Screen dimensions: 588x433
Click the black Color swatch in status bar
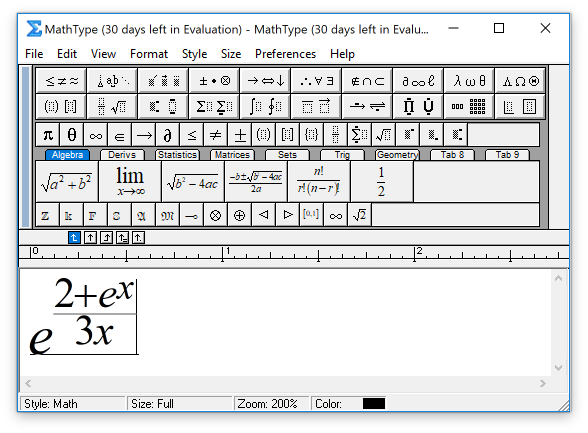(374, 403)
